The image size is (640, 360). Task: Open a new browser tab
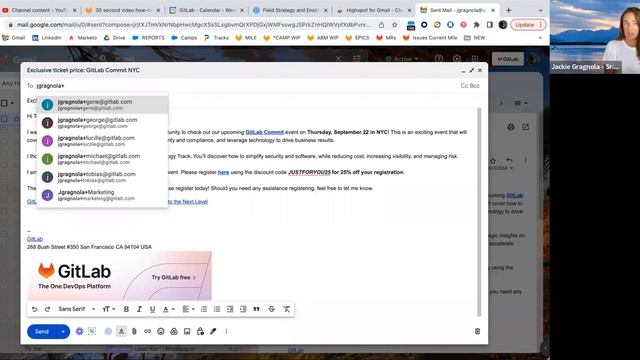[509, 10]
